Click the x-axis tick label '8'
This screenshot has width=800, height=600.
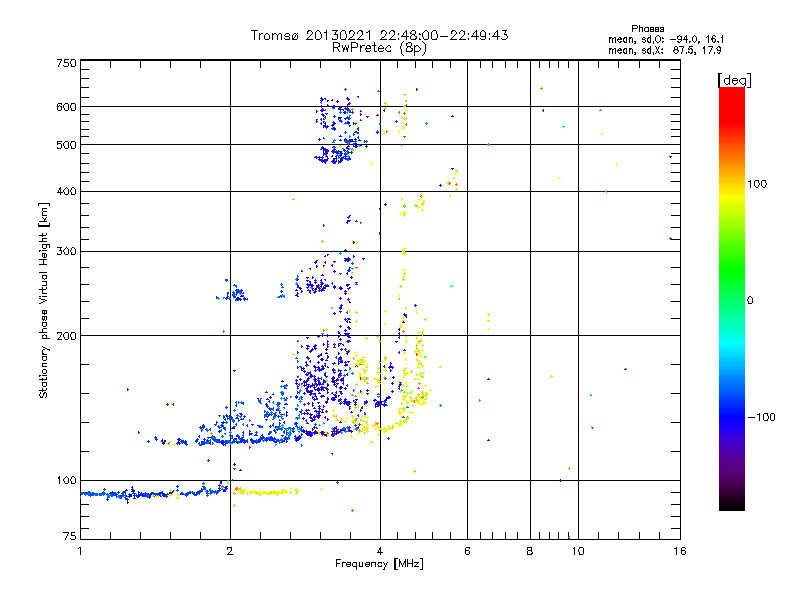530,551
